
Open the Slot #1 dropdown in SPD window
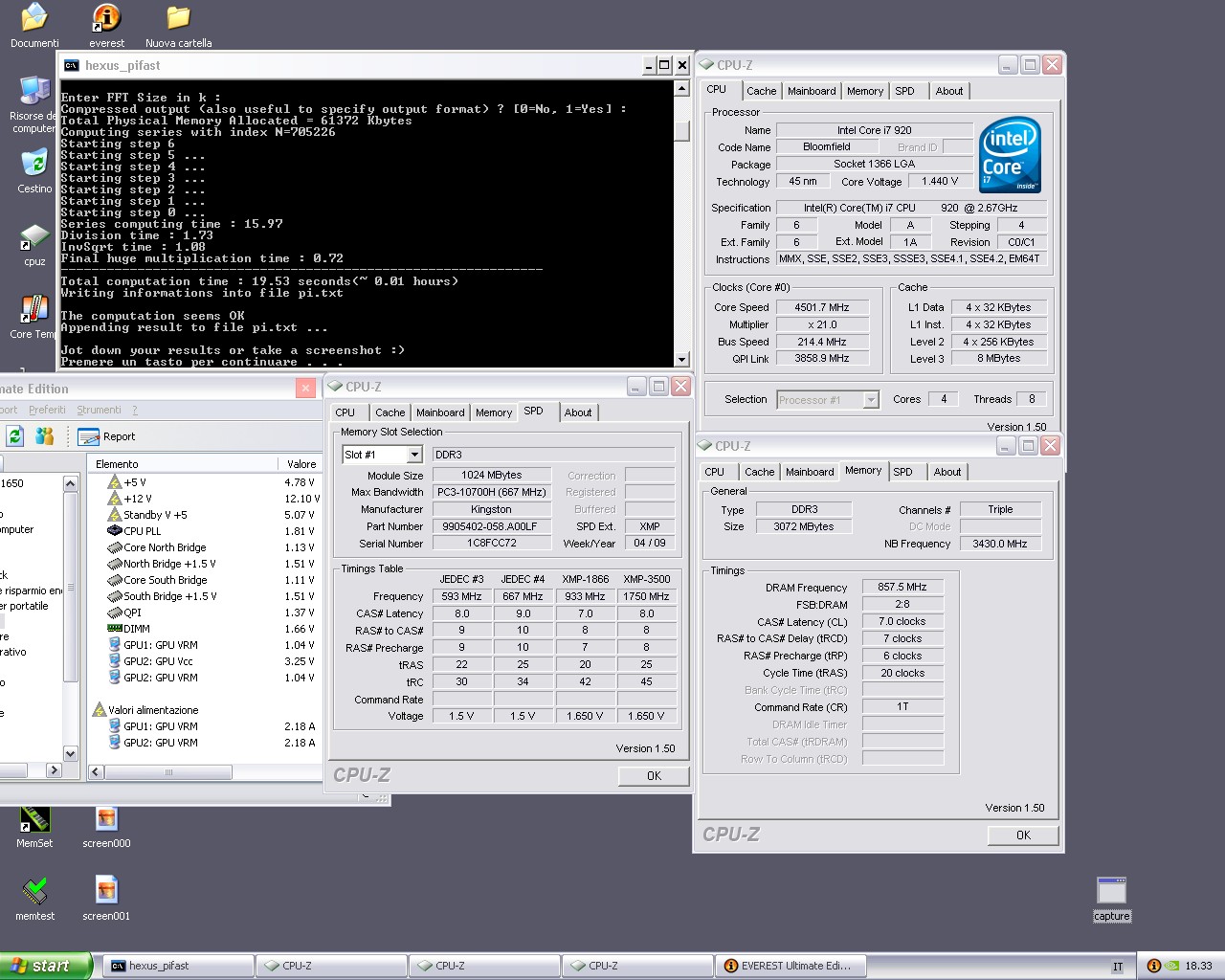tap(414, 455)
